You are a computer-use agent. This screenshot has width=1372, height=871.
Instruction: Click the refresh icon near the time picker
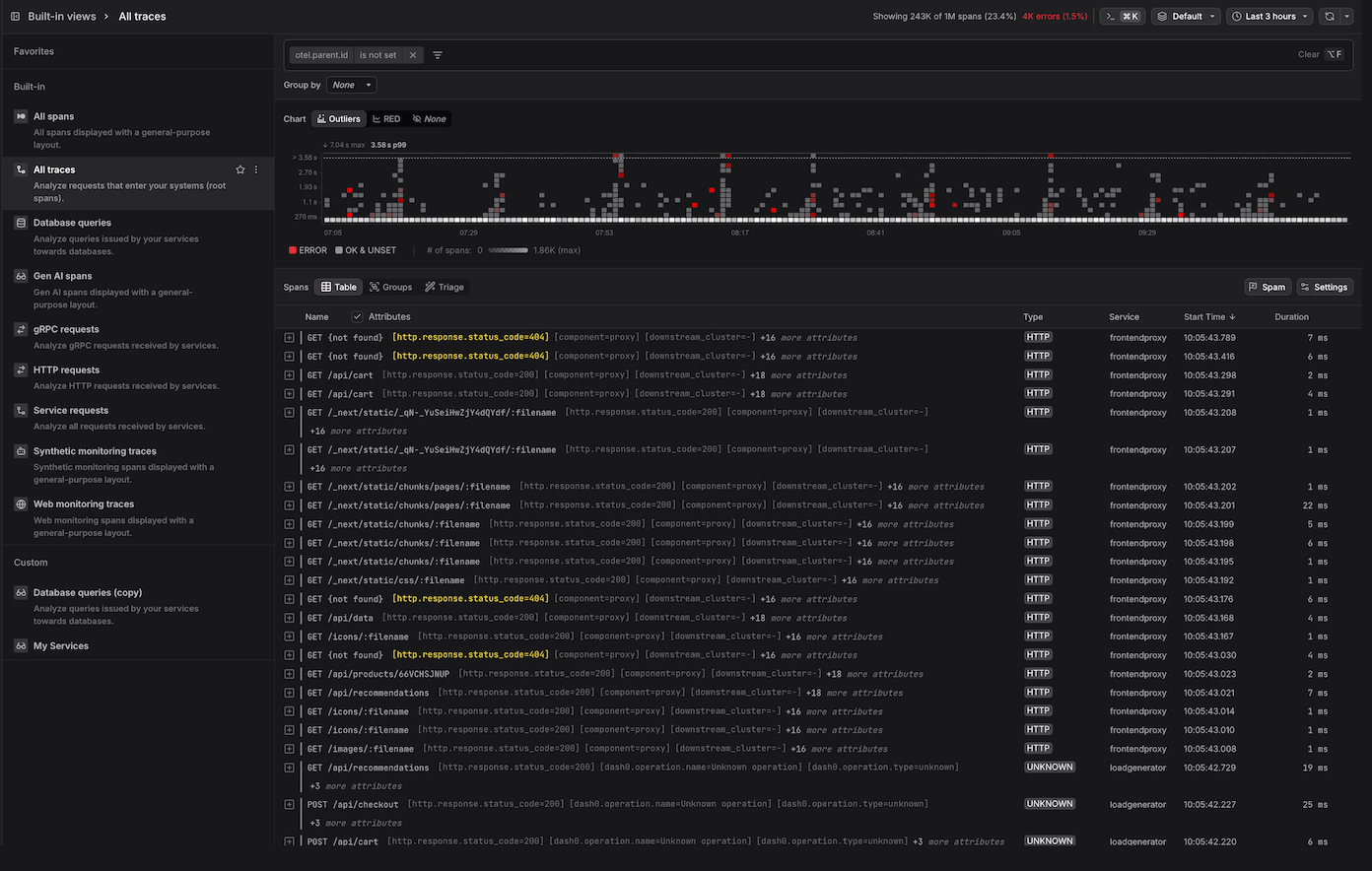pyautogui.click(x=1330, y=16)
